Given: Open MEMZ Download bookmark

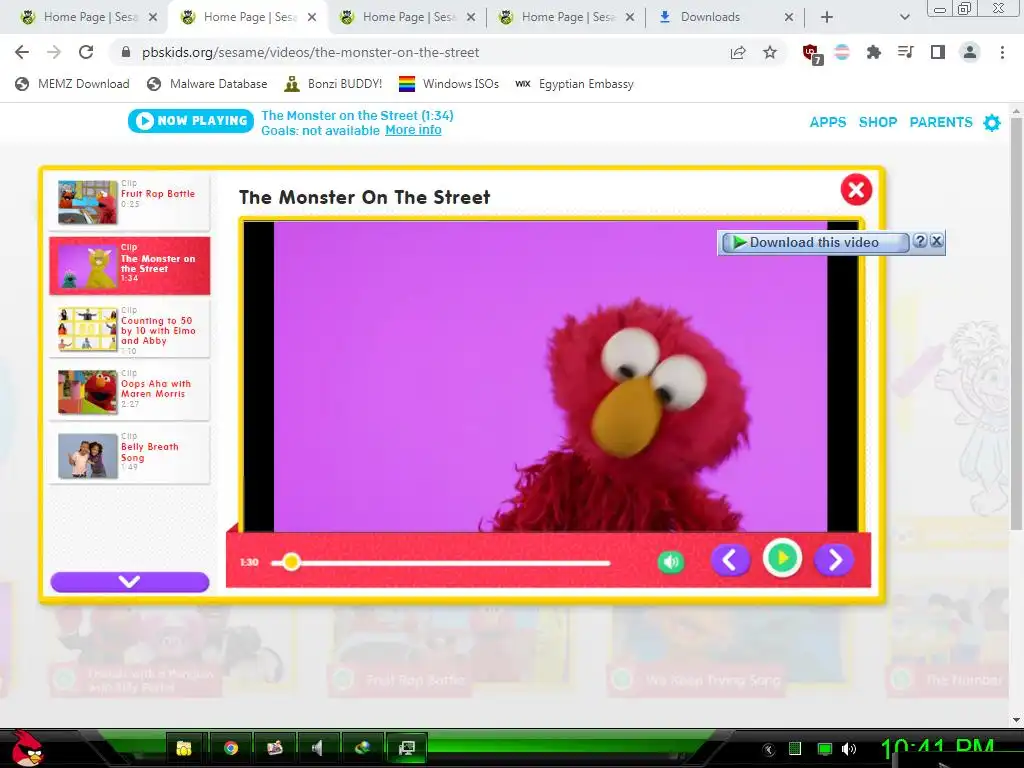Looking at the screenshot, I should click(72, 84).
